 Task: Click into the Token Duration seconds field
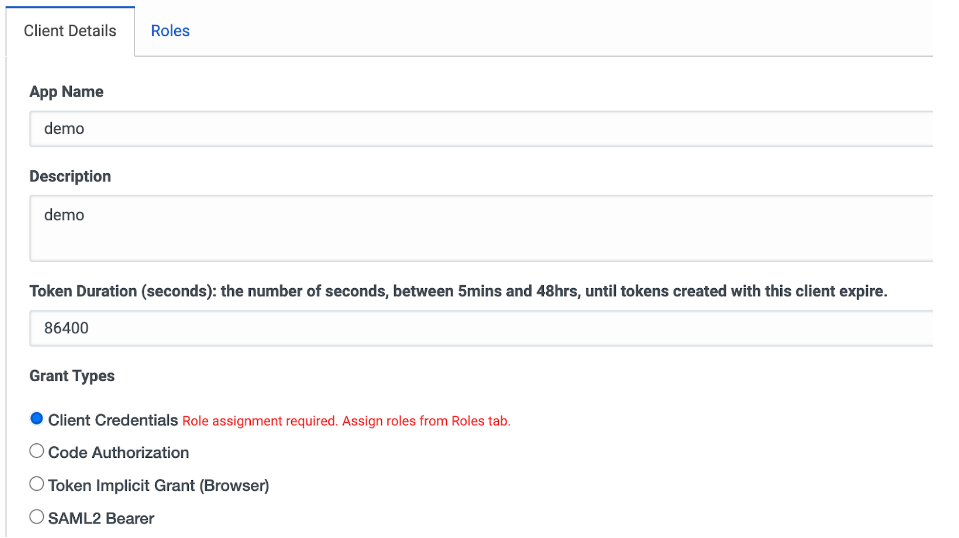coord(481,328)
